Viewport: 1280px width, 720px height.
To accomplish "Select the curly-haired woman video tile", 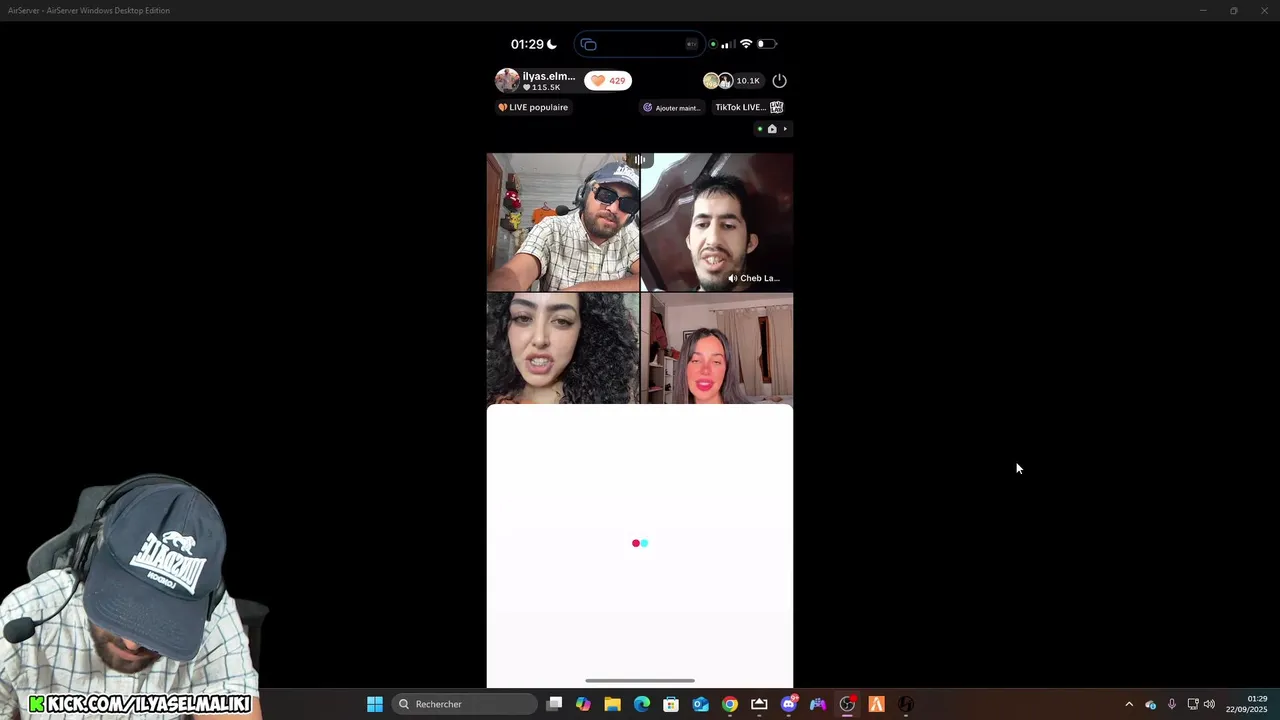I will tap(563, 348).
